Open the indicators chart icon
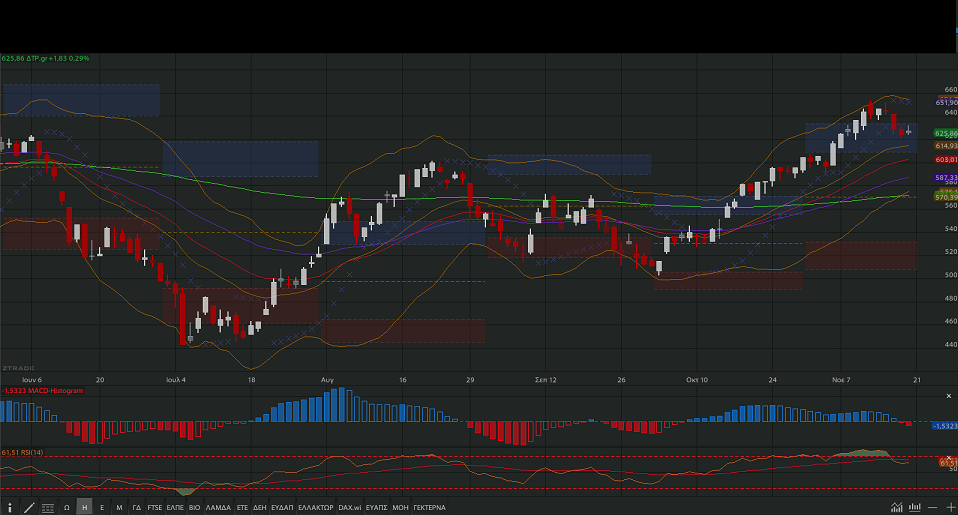The width and height of the screenshot is (958, 515). (x=896, y=507)
